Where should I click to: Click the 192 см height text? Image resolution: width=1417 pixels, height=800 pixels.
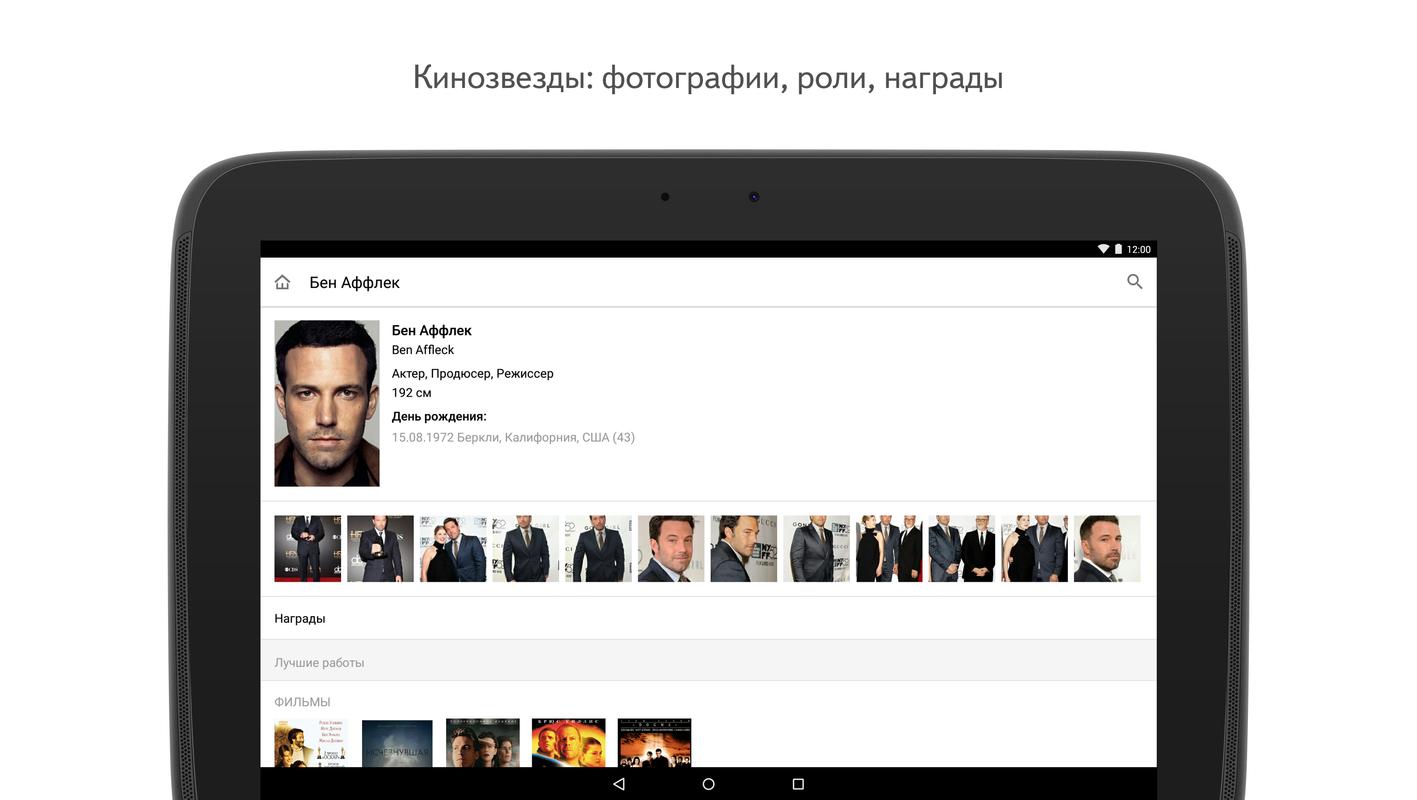click(x=411, y=393)
